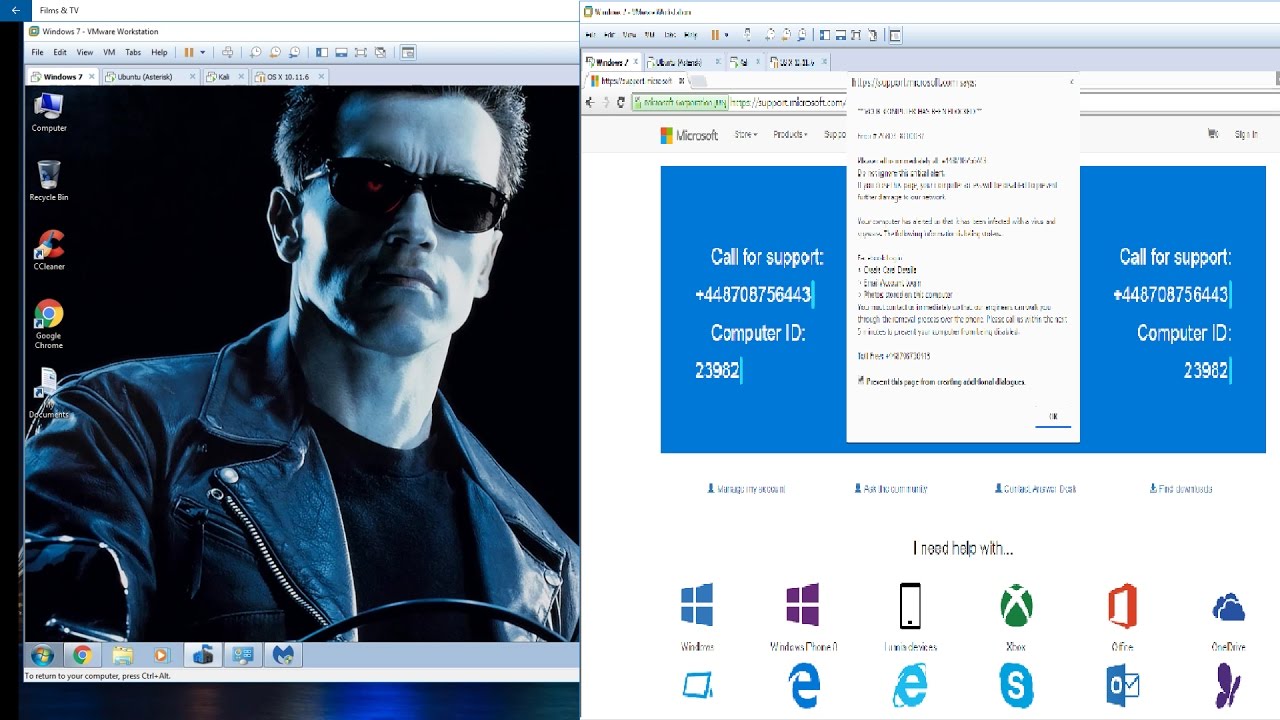Open the Computer desktop icon
The width and height of the screenshot is (1280, 720).
pos(48,112)
